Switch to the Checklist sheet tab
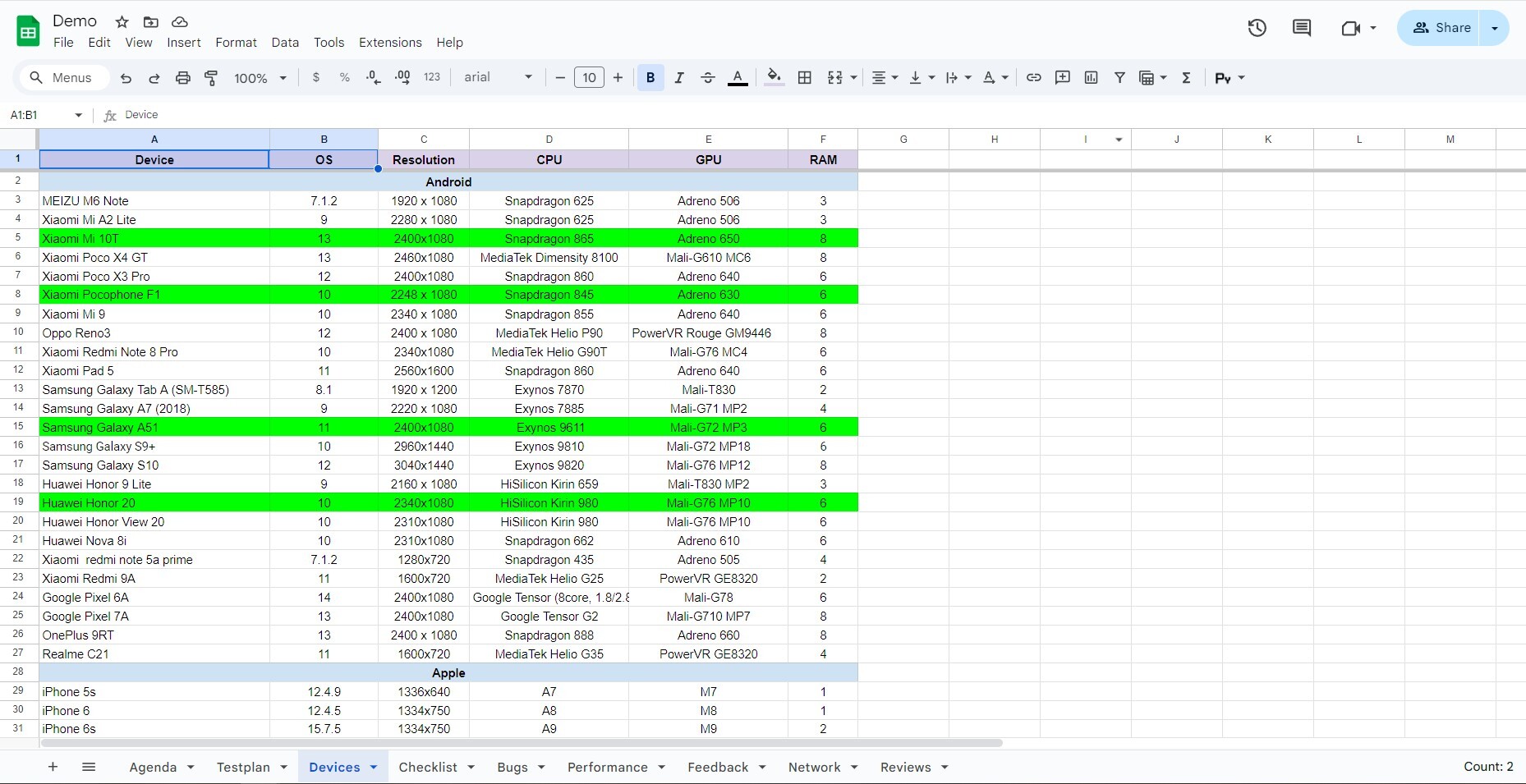This screenshot has height=784, width=1526. point(427,767)
